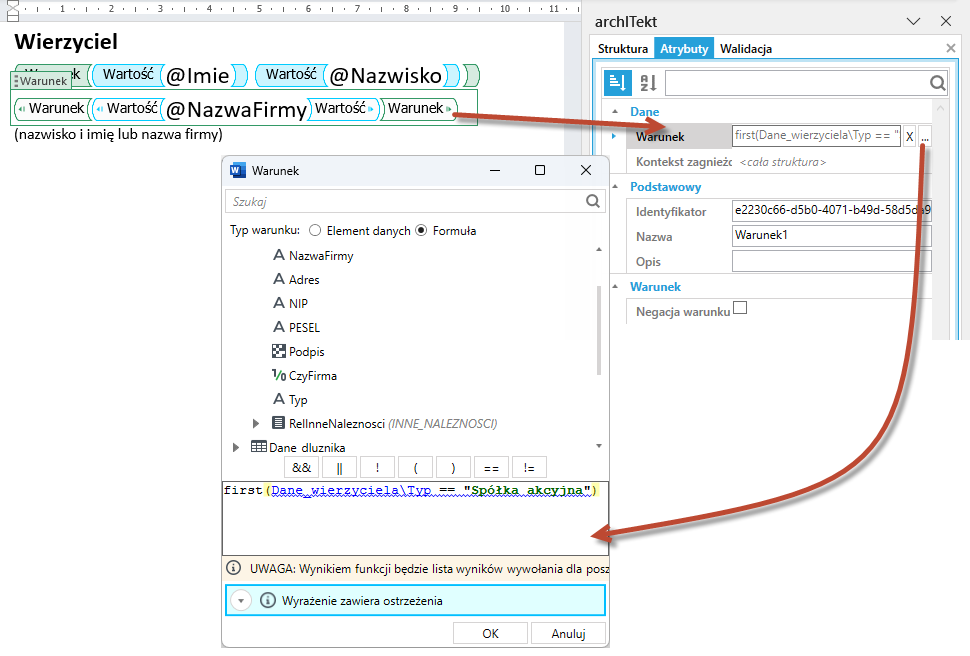Expand the RelInneNaleznosci tree node
The height and width of the screenshot is (656, 970).
click(x=255, y=423)
